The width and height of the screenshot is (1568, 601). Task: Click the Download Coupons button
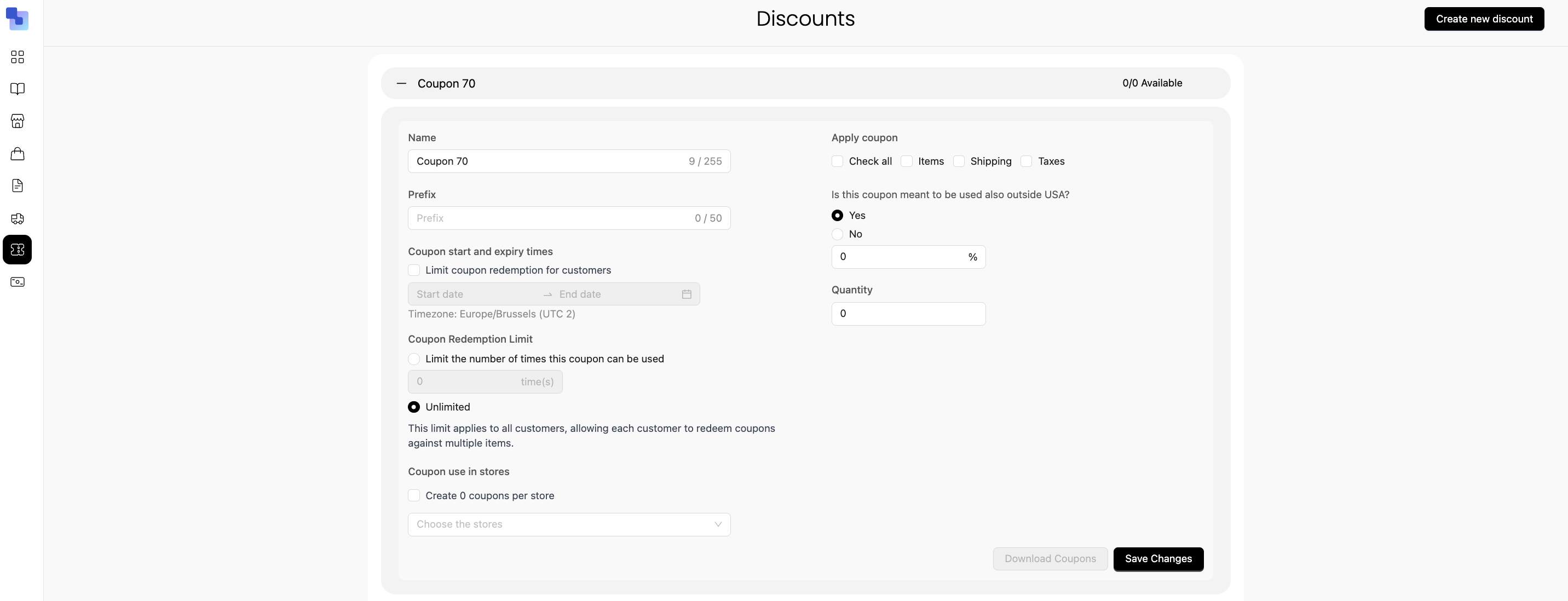pos(1050,558)
